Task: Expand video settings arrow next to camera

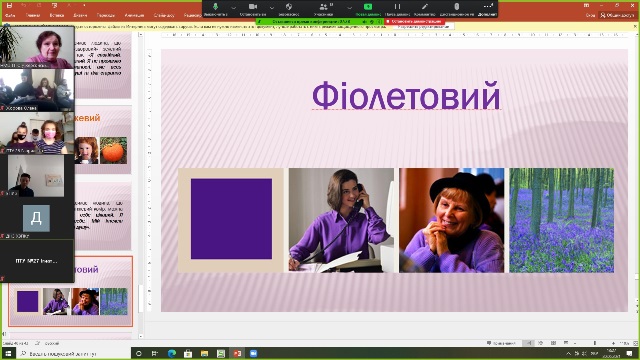Action: [271, 7]
